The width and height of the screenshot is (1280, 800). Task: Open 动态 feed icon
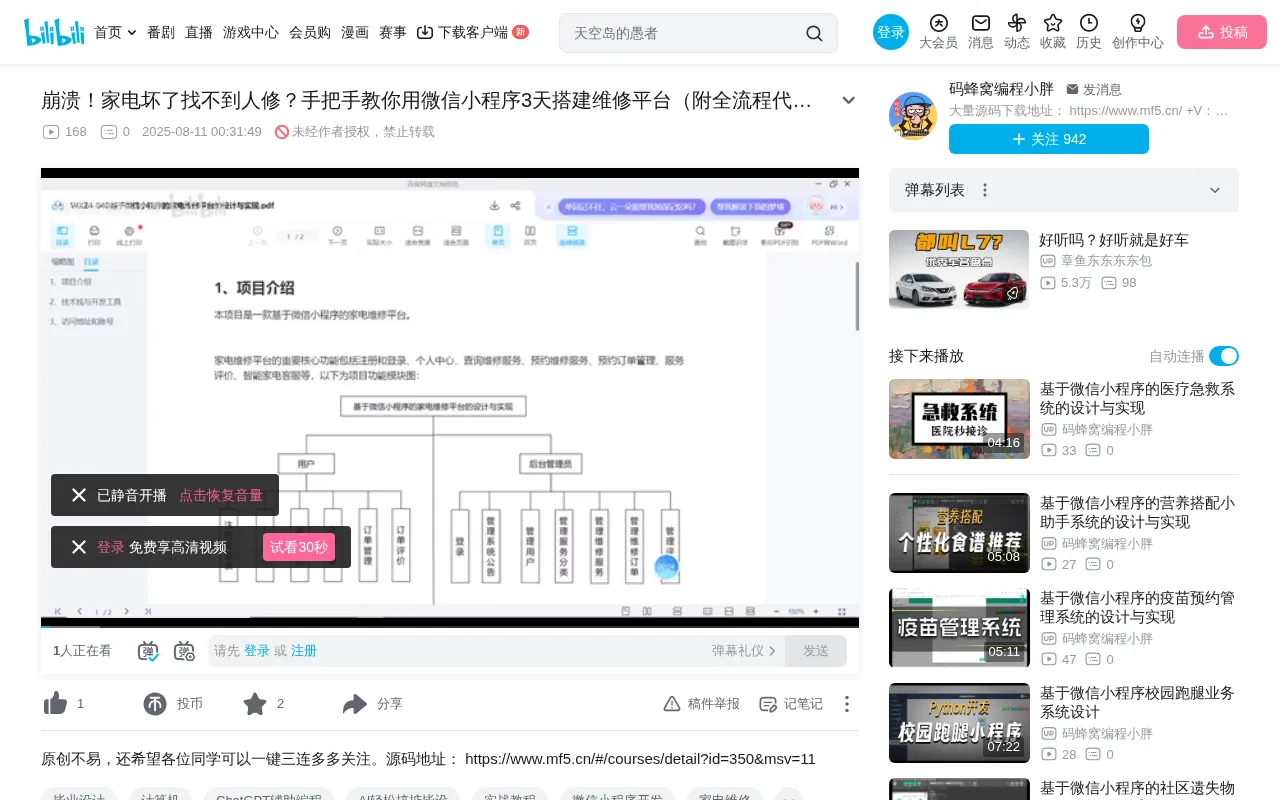coord(1017,23)
